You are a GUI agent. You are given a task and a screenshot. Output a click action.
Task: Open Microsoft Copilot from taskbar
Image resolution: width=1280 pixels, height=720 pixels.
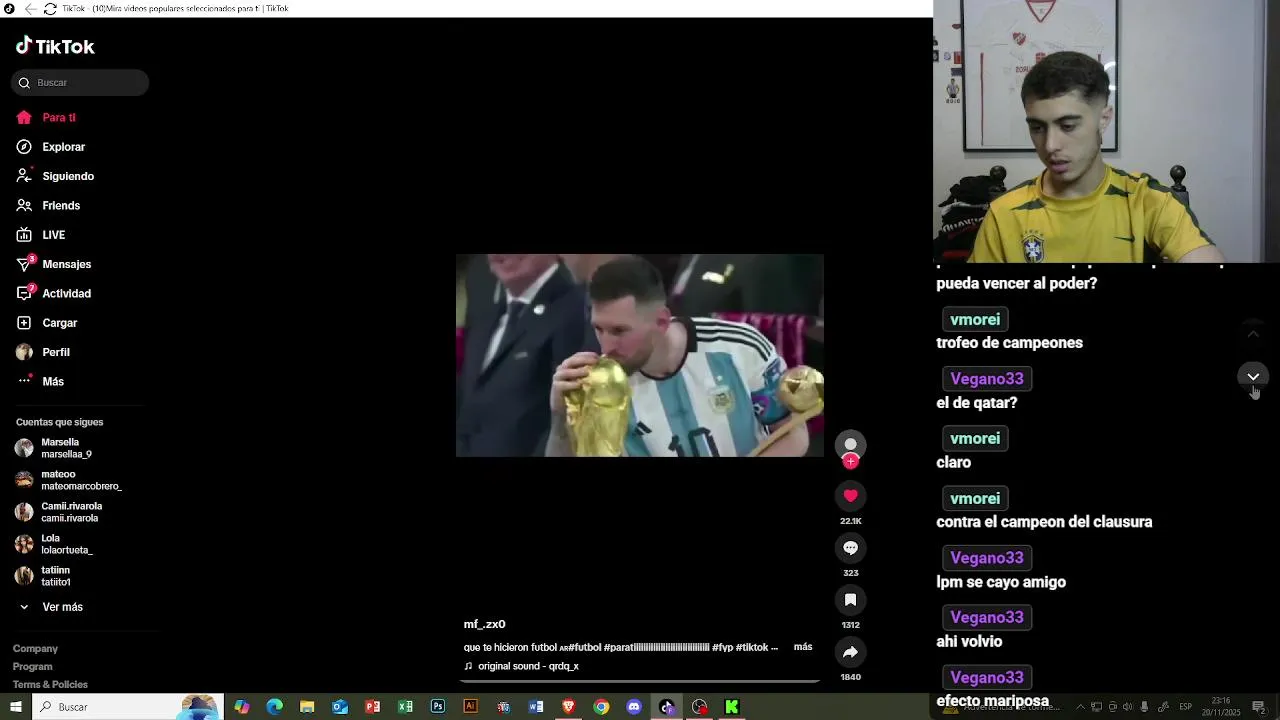coord(242,707)
